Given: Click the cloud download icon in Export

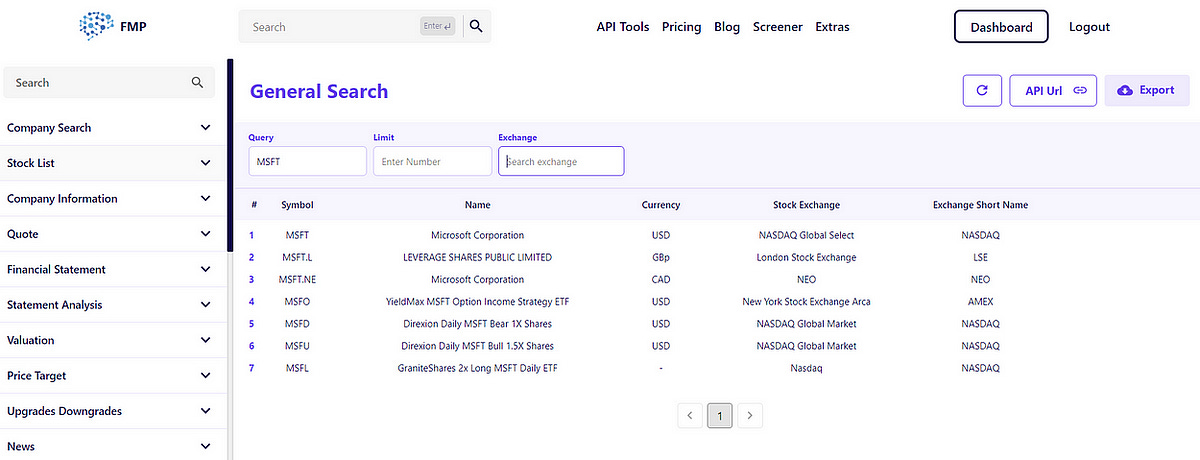Looking at the screenshot, I should coord(1125,90).
